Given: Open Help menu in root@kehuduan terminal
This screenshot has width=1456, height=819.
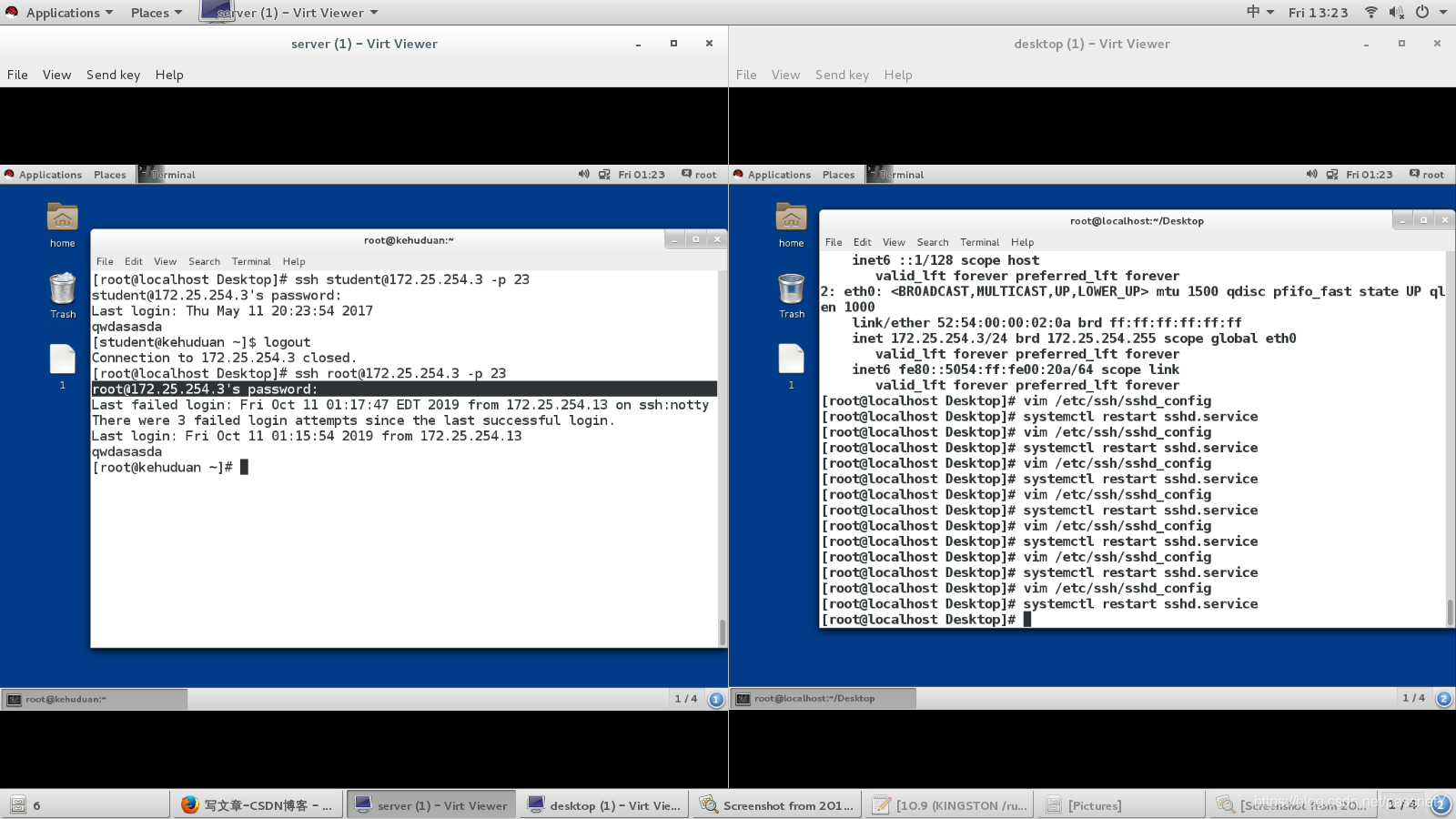Looking at the screenshot, I should [294, 261].
